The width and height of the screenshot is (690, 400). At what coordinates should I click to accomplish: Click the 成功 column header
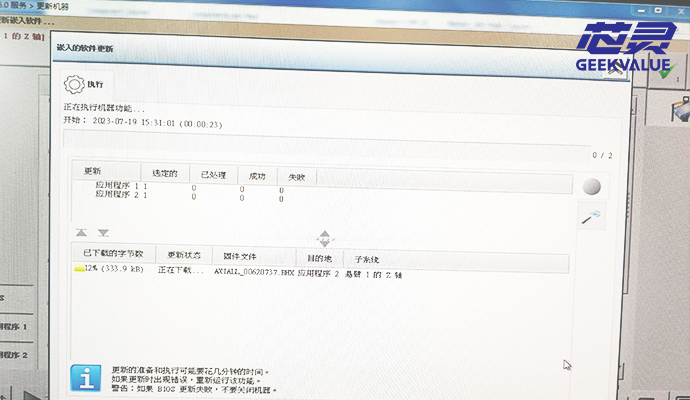(258, 176)
